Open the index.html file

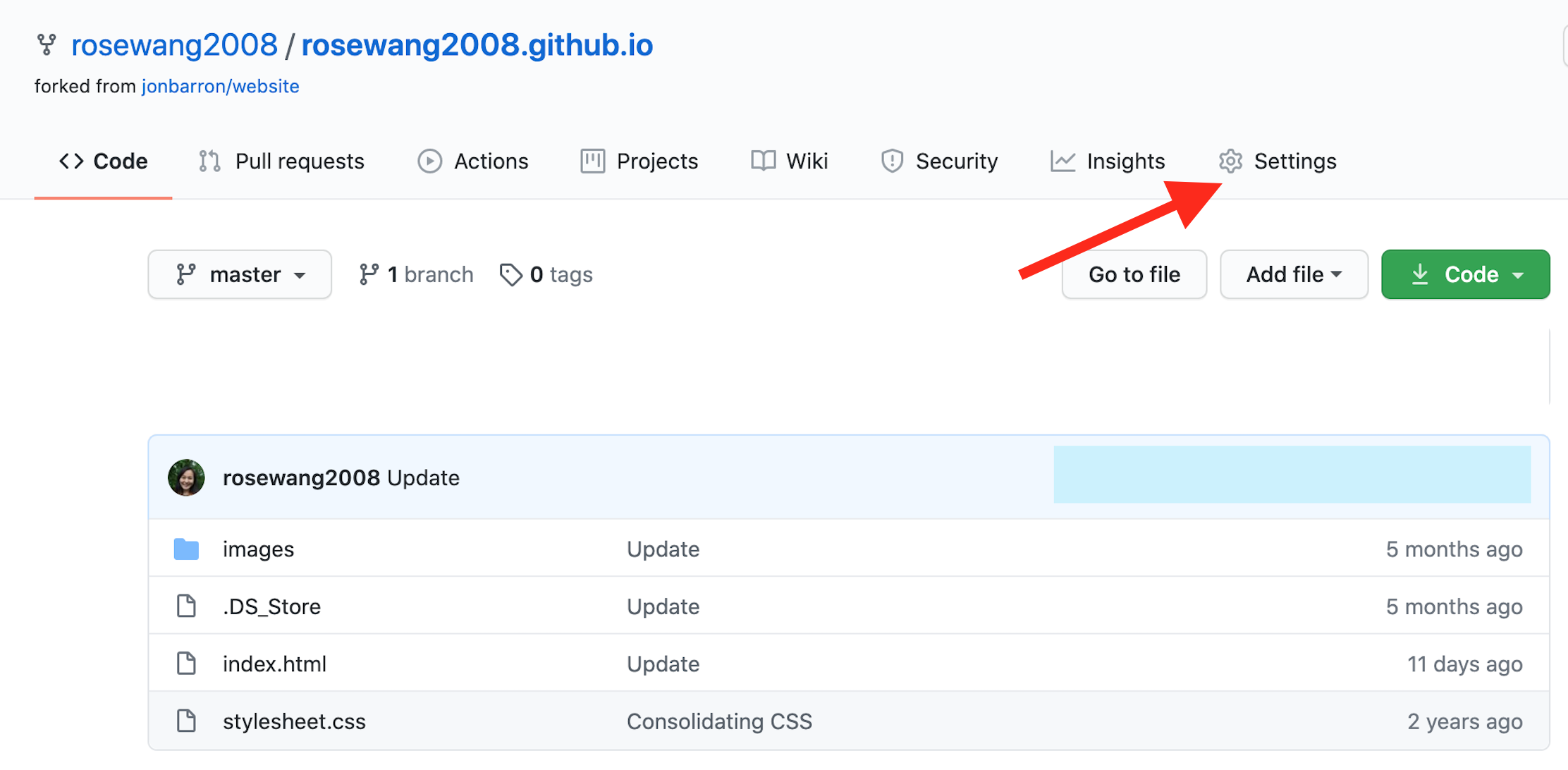point(274,664)
